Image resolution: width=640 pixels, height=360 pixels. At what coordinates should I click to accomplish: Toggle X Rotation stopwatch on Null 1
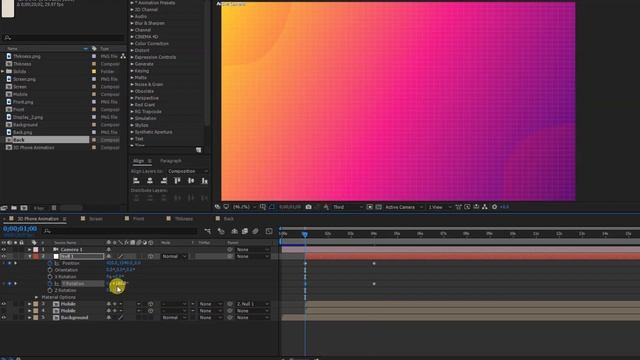50,277
